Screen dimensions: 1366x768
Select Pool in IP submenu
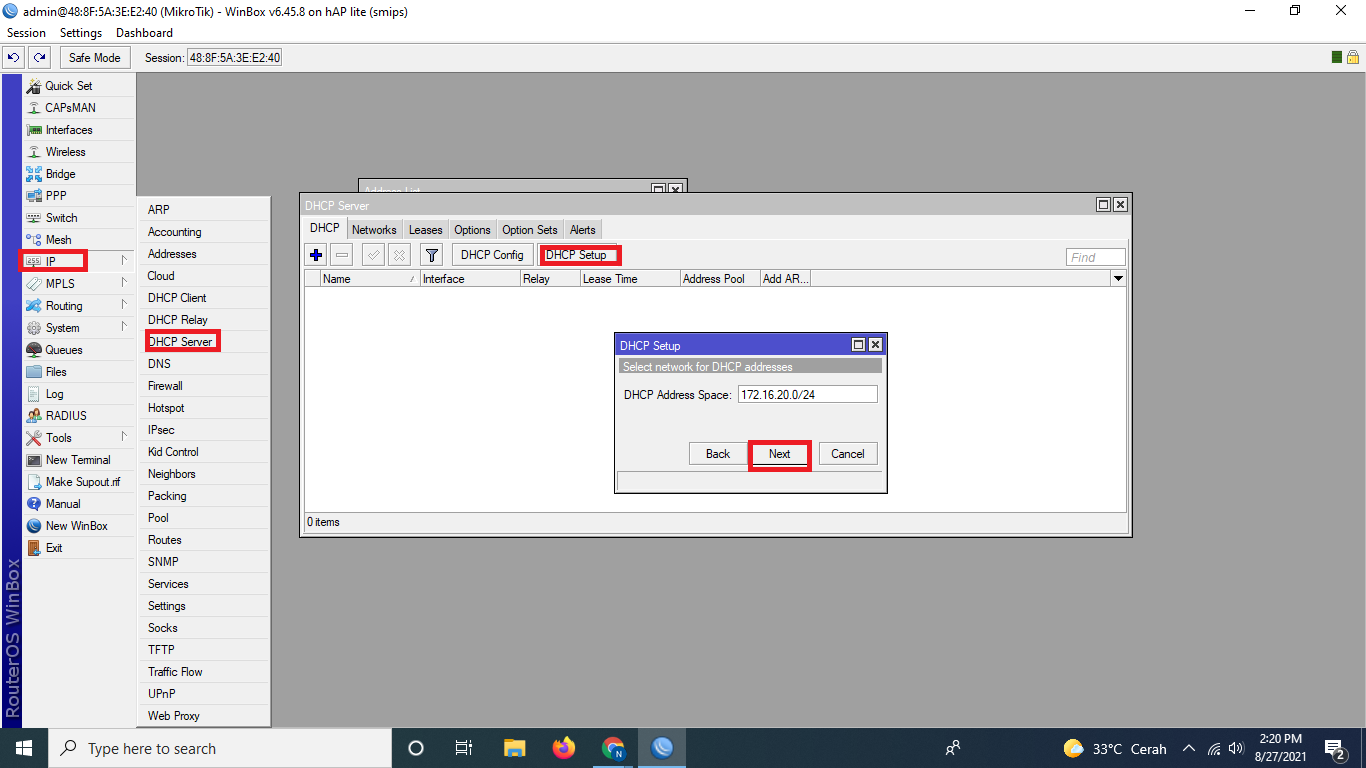pyautogui.click(x=204, y=518)
